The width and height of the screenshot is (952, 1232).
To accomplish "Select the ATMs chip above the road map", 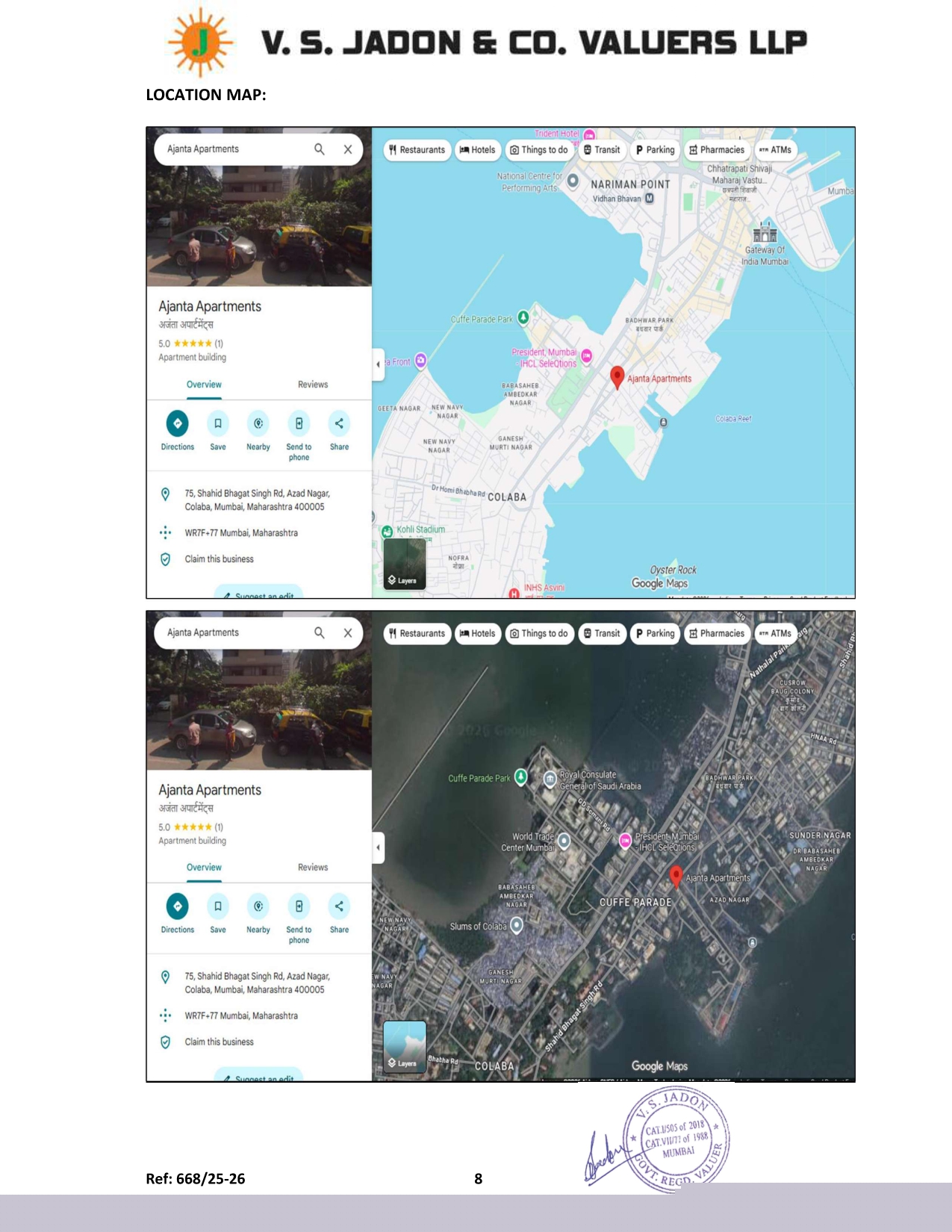I will tap(776, 150).
